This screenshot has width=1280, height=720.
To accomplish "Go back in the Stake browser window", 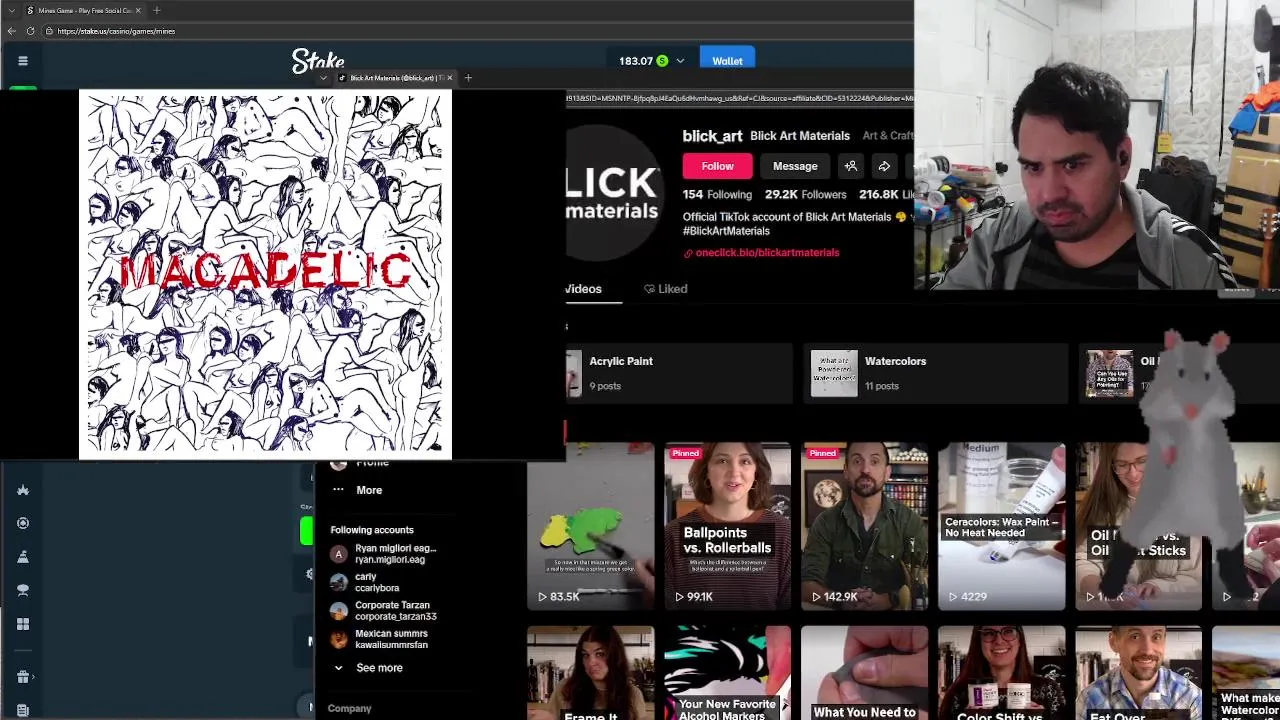I will point(11,31).
